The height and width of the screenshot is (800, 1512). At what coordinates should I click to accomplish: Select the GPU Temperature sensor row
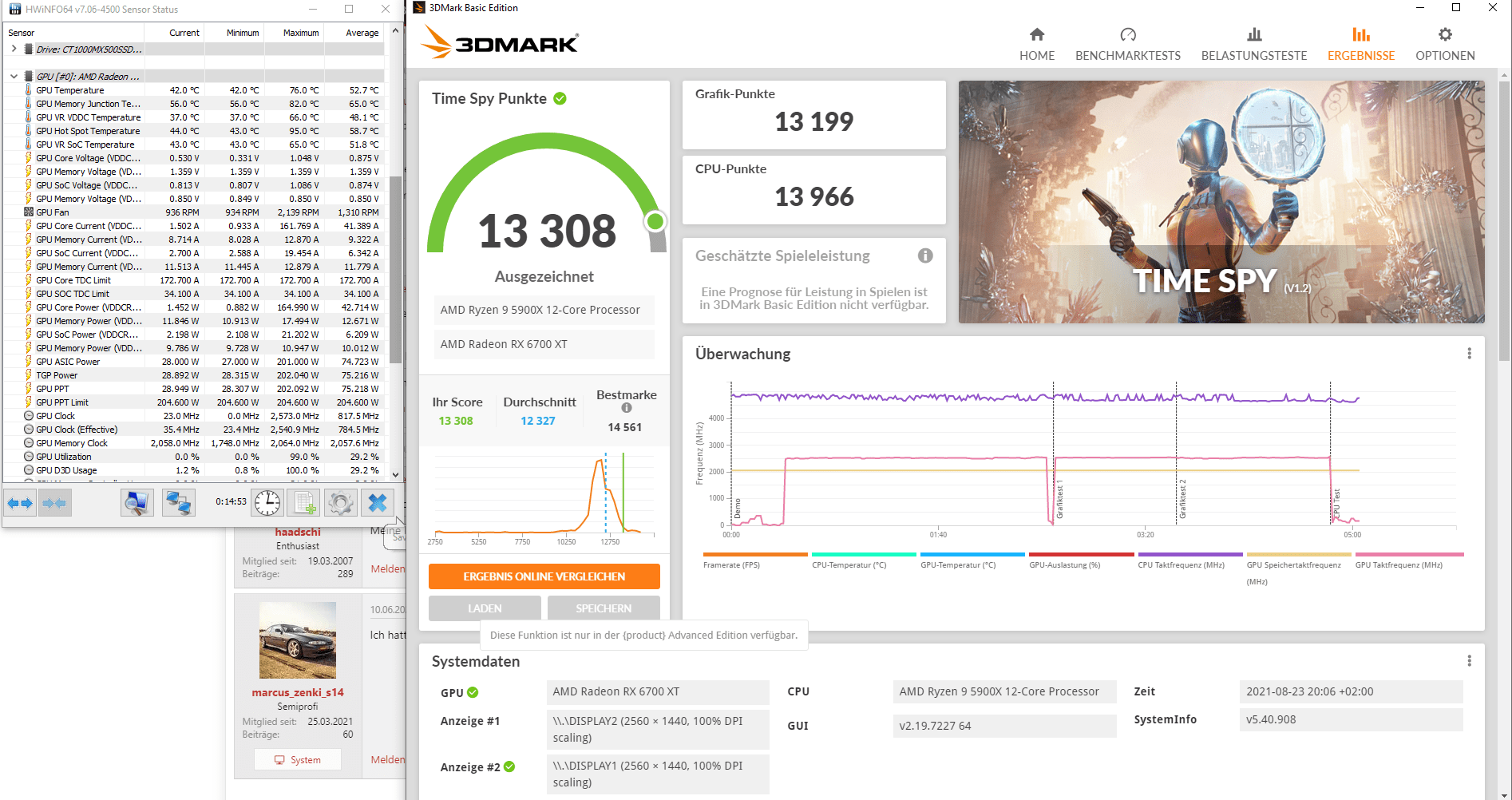(194, 90)
